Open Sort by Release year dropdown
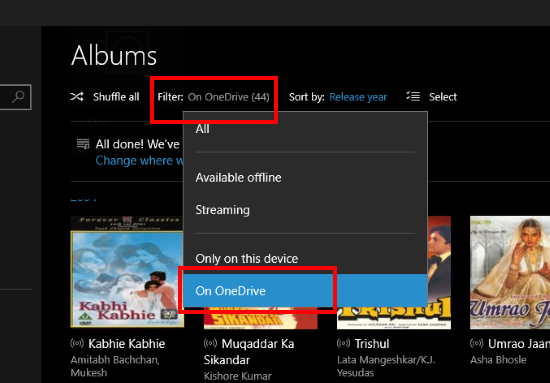The image size is (550, 383). point(358,97)
